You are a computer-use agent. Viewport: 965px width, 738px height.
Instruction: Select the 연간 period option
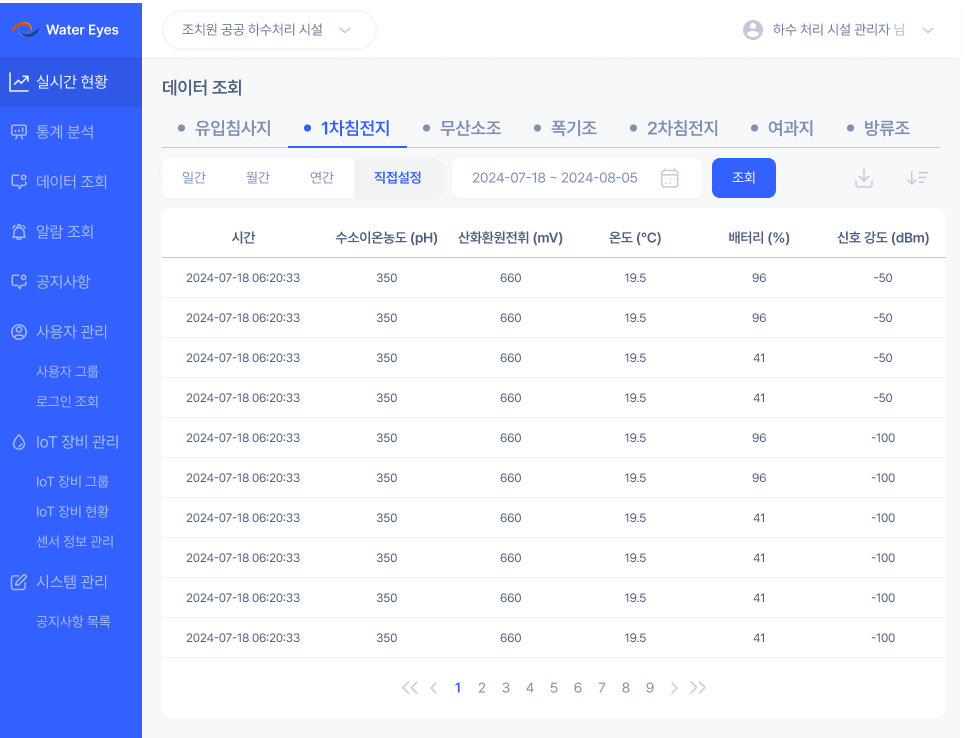click(322, 178)
